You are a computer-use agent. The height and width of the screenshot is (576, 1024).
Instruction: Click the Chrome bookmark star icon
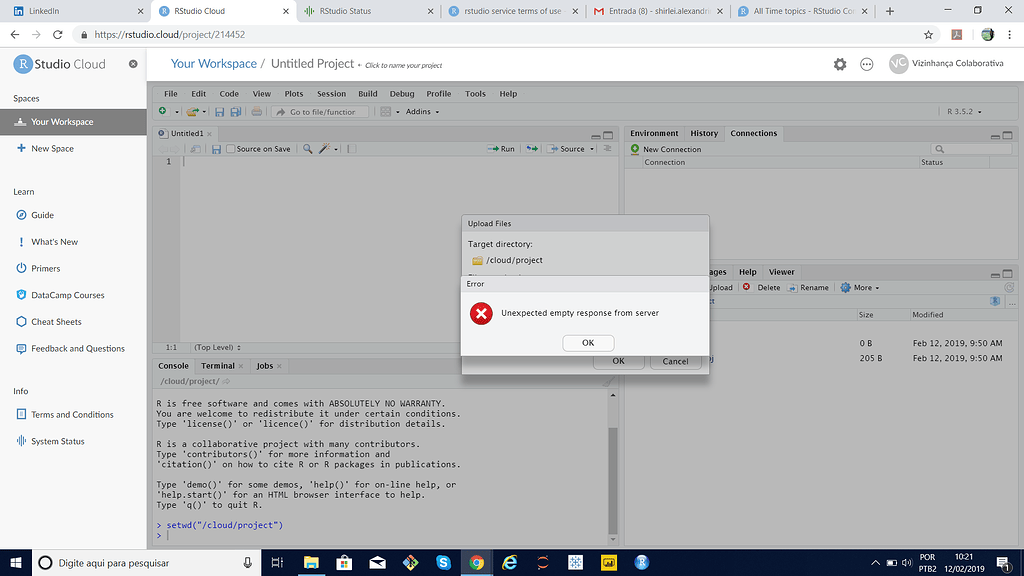928,35
